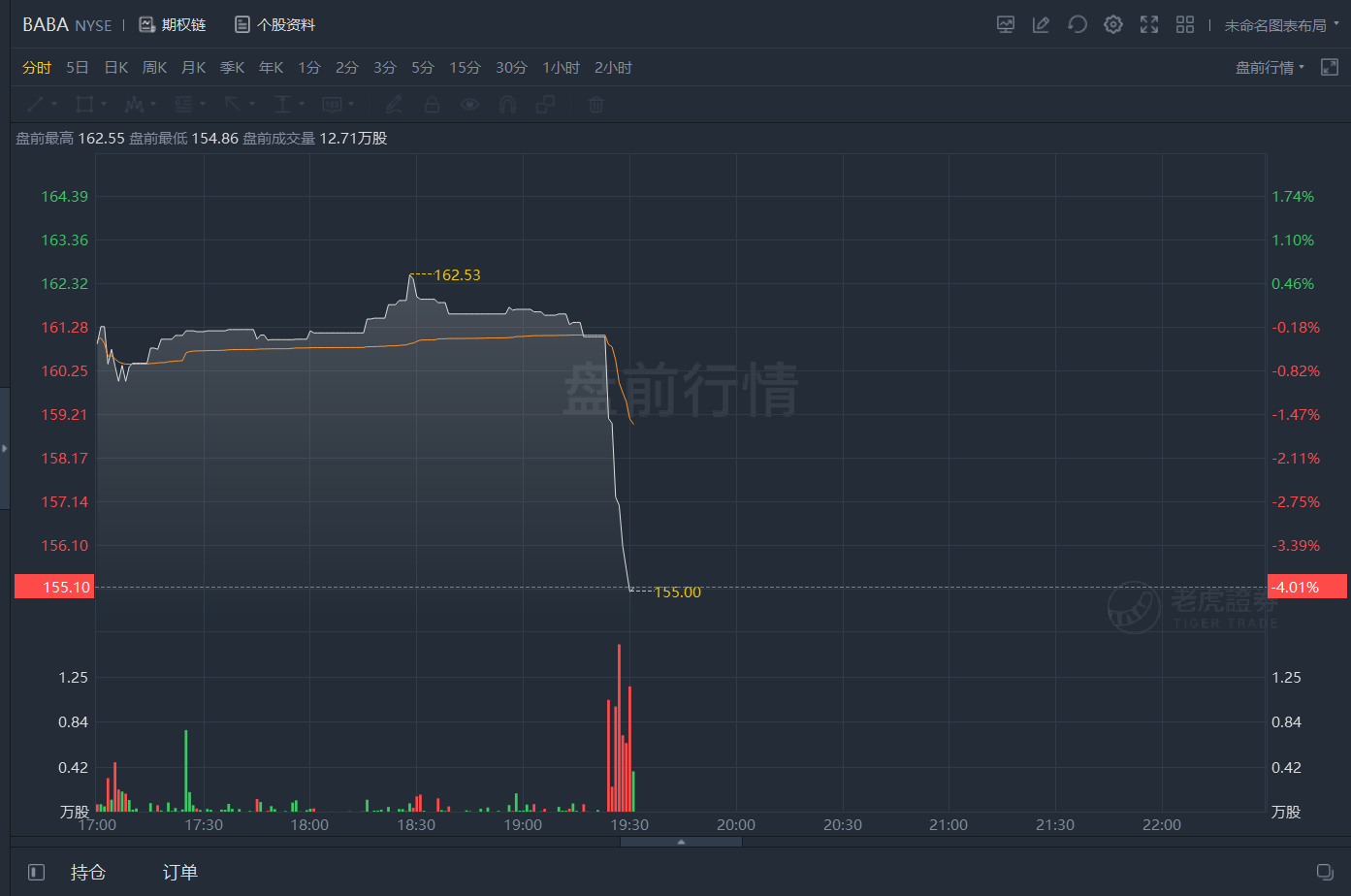This screenshot has width=1351, height=896.
Task: Switch to the 年K yearly candlestick tab
Action: tap(272, 67)
